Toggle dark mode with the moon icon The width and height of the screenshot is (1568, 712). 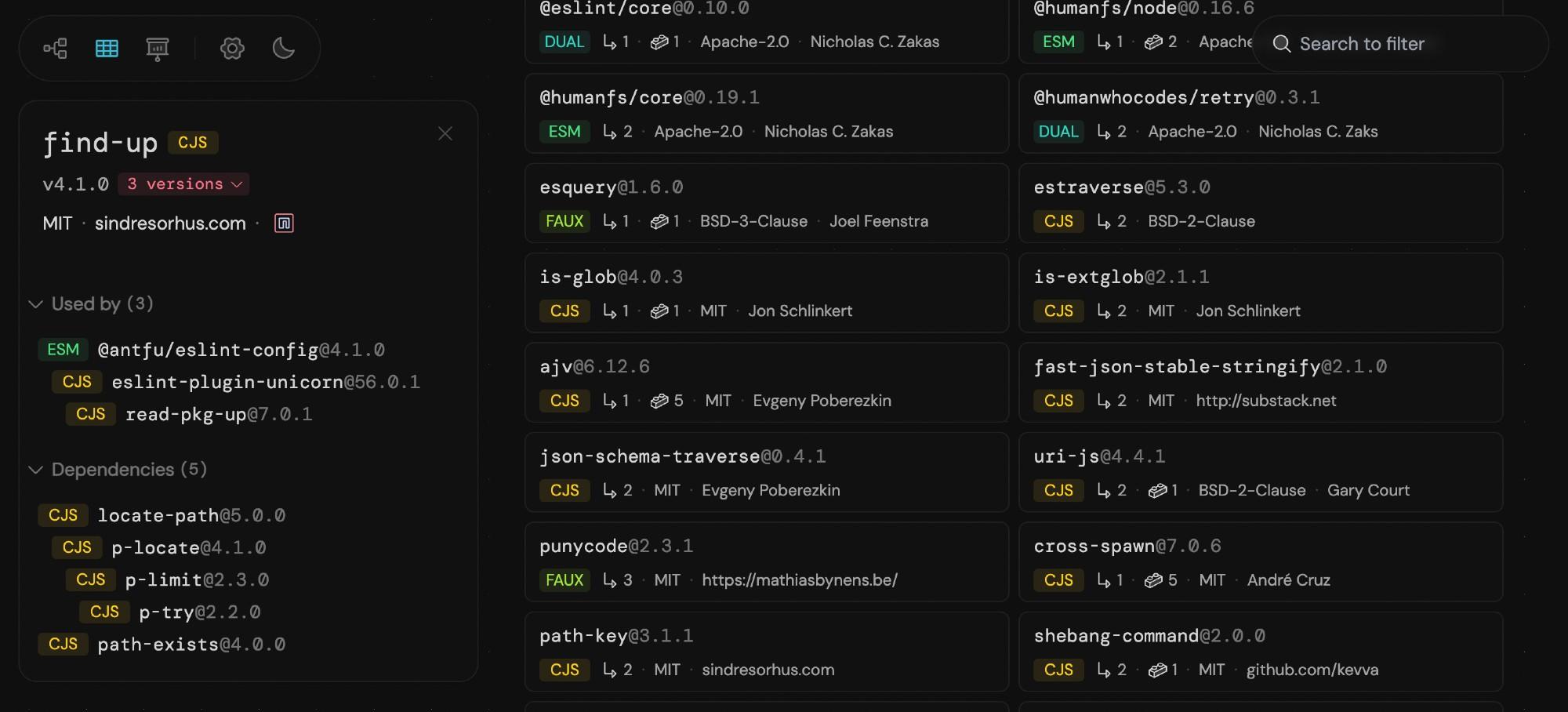coord(284,49)
